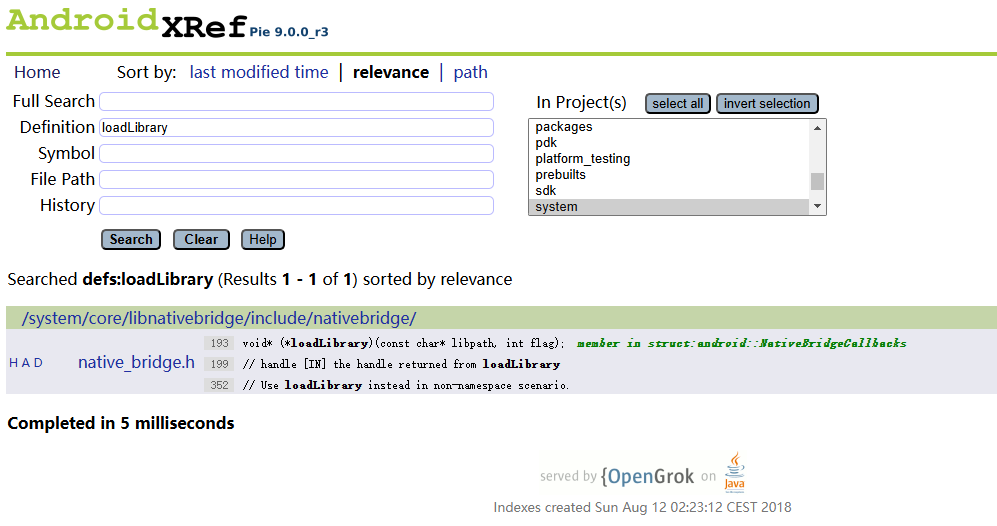Sort results by relevance
997x526 pixels.
(390, 73)
